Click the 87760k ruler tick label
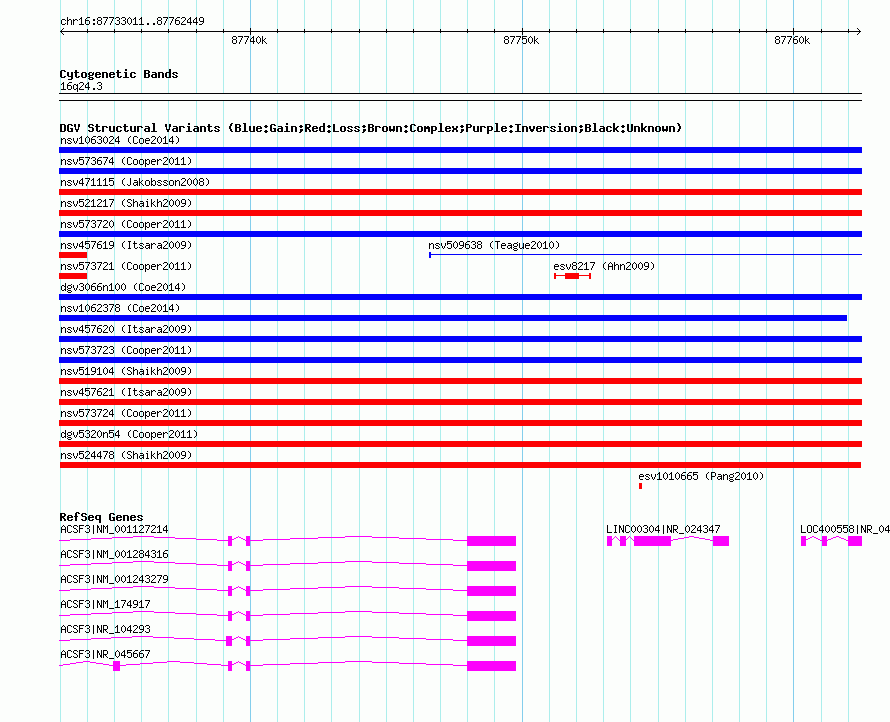 click(792, 40)
